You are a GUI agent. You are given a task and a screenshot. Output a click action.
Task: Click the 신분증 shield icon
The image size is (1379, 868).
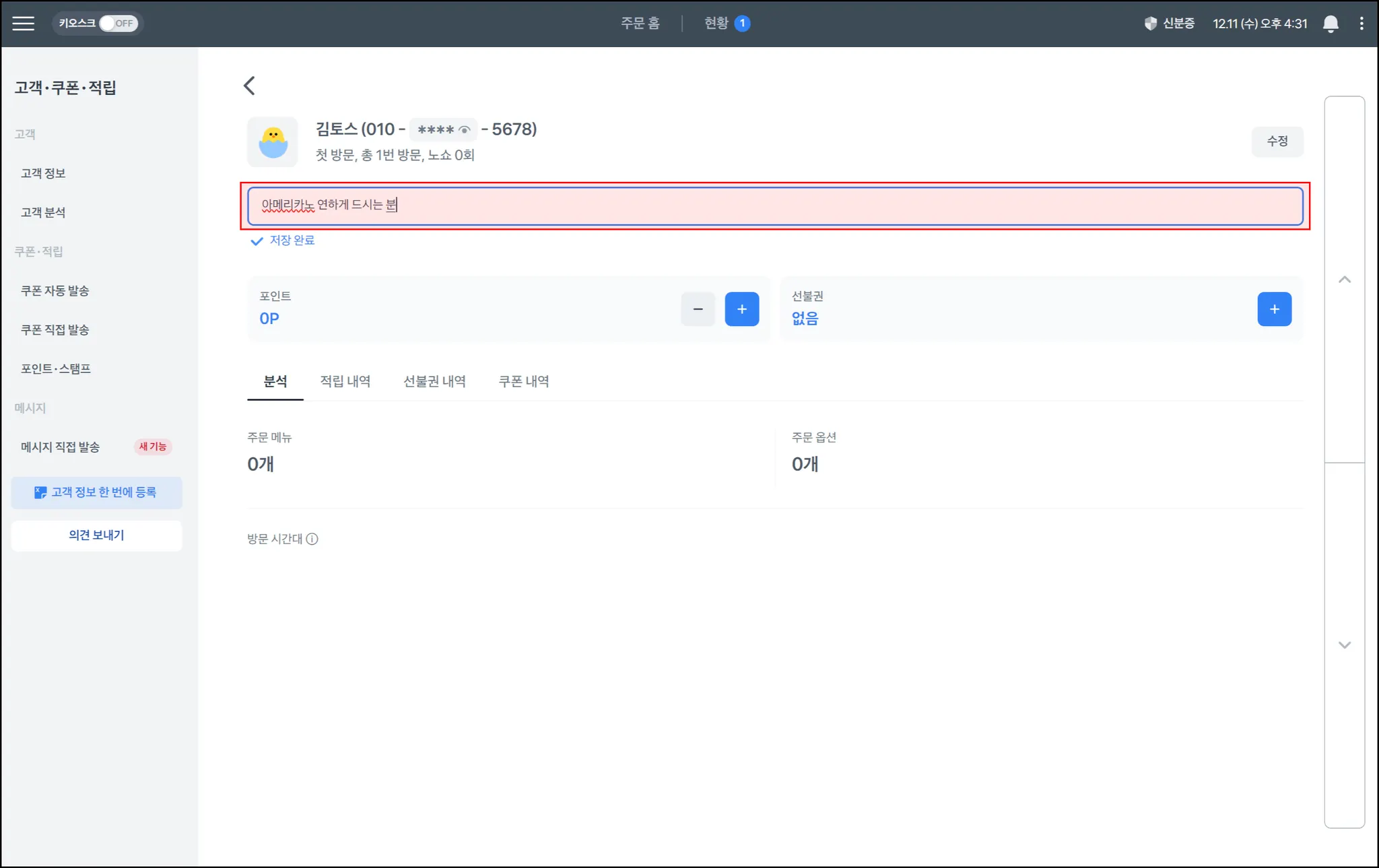(1151, 24)
